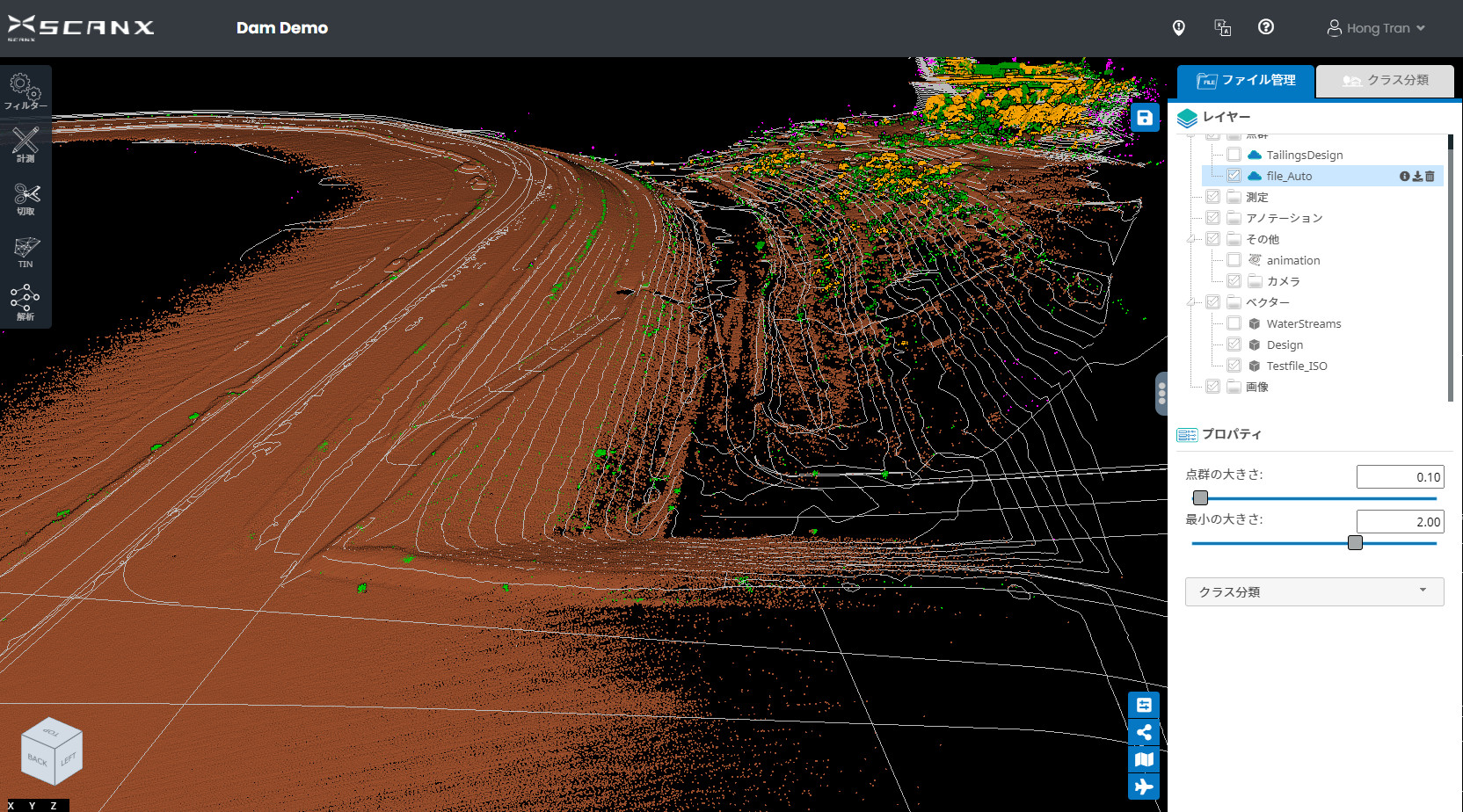This screenshot has height=812, width=1463.
Task: Click the レイヤー layers stack icon
Action: pyautogui.click(x=1187, y=118)
